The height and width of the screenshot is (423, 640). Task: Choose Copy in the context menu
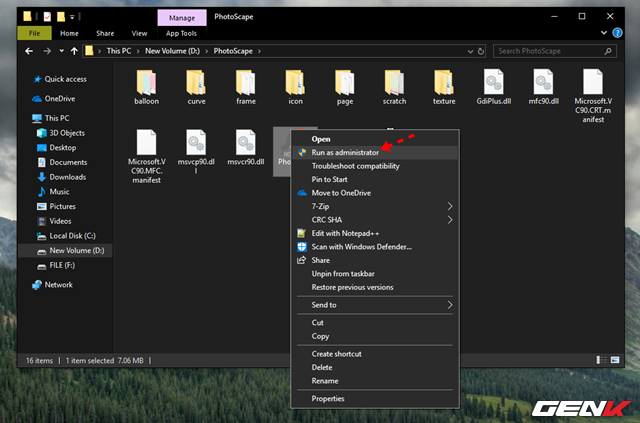[375, 336]
